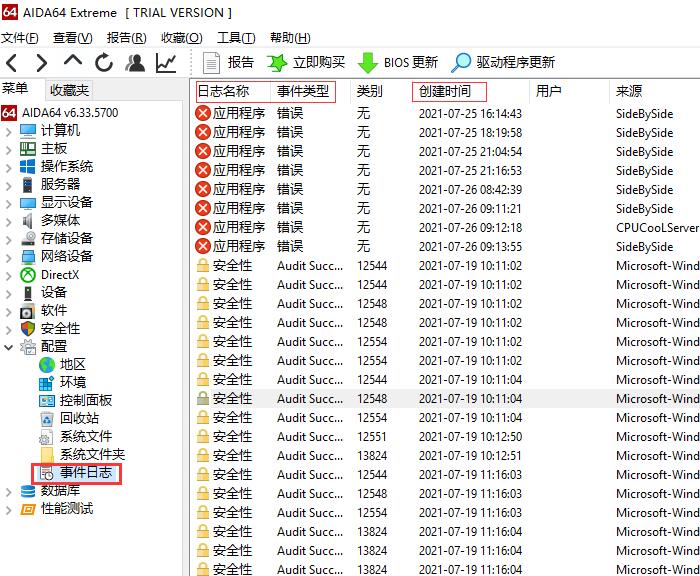Click the 驱动程序更新 driver update button
Viewport: 700px width, 576px height.
point(503,63)
